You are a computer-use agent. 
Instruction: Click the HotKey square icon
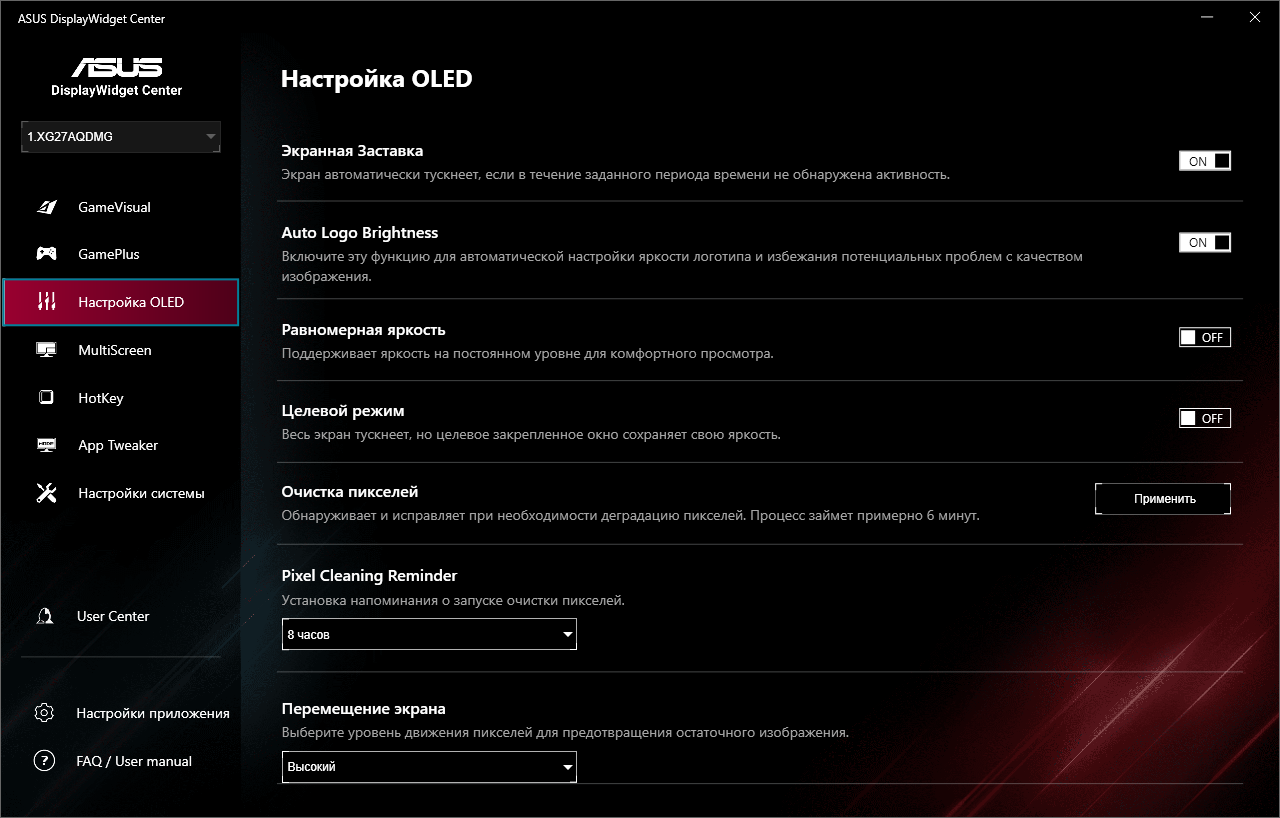(46, 398)
